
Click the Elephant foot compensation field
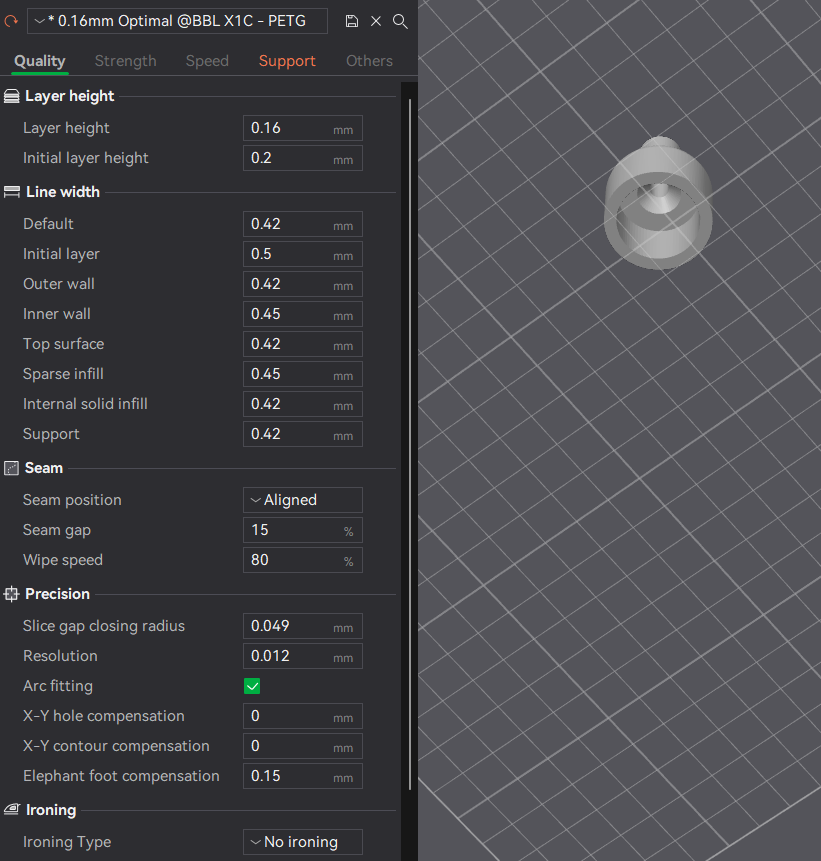[288, 776]
